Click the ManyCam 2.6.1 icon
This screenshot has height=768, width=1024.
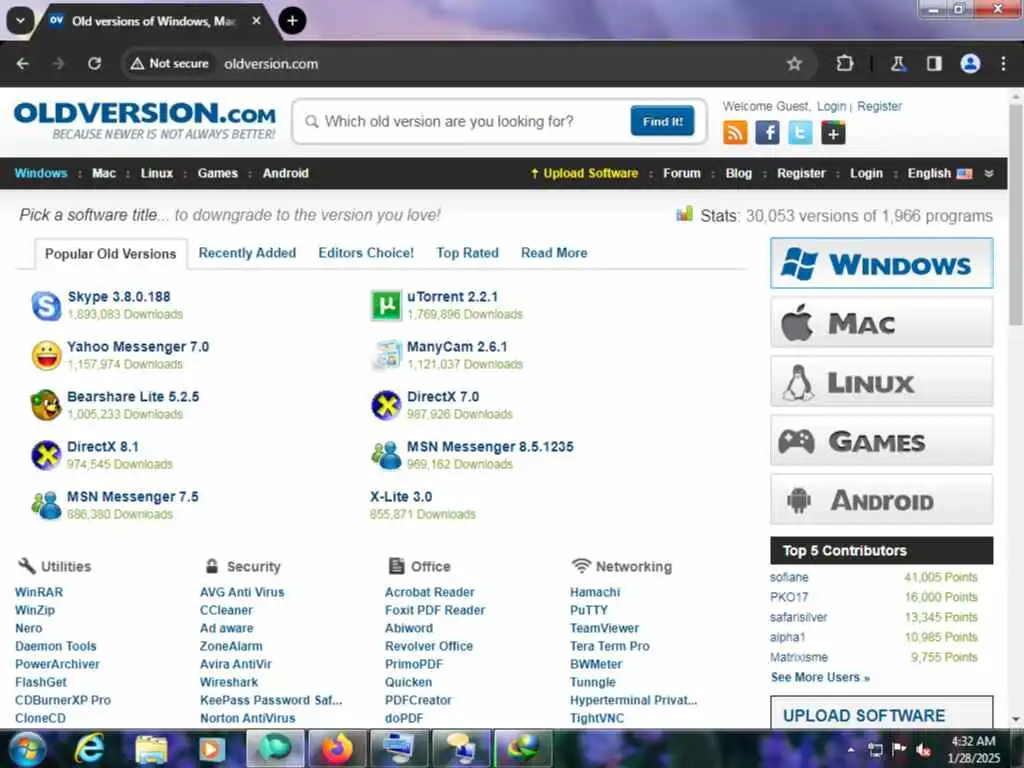[x=386, y=355]
